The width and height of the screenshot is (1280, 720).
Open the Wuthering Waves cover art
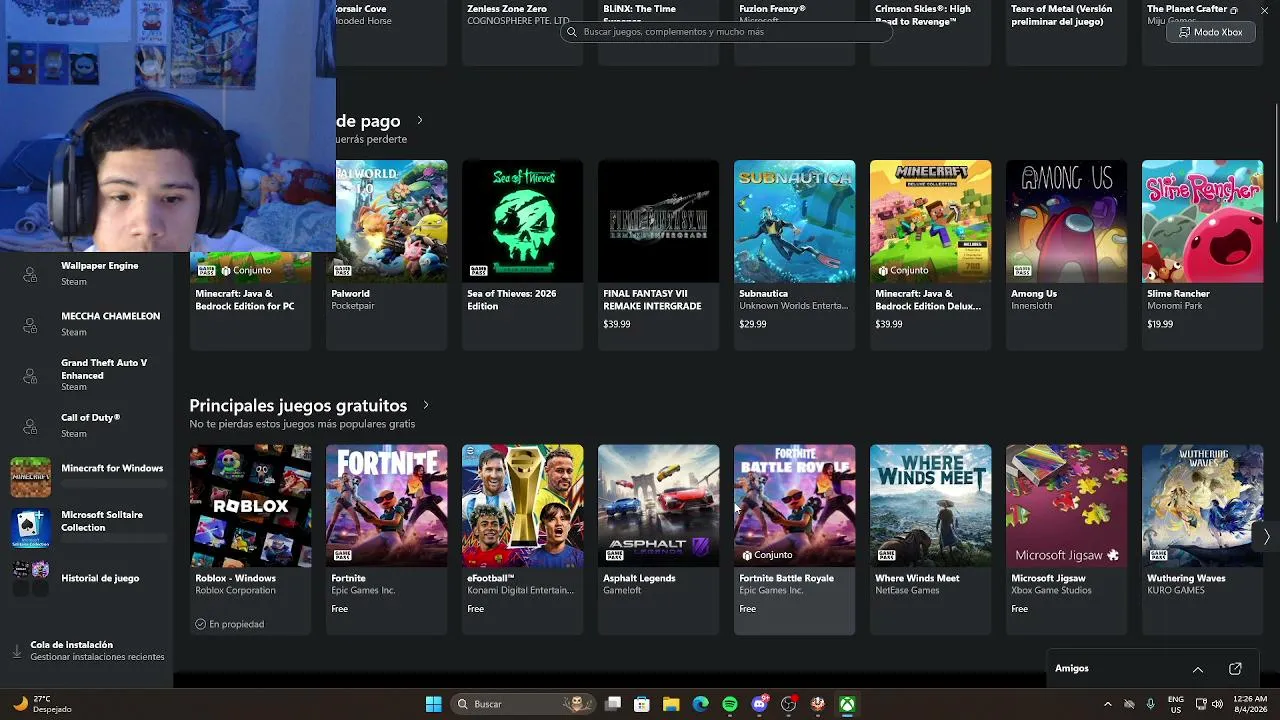coord(1202,506)
